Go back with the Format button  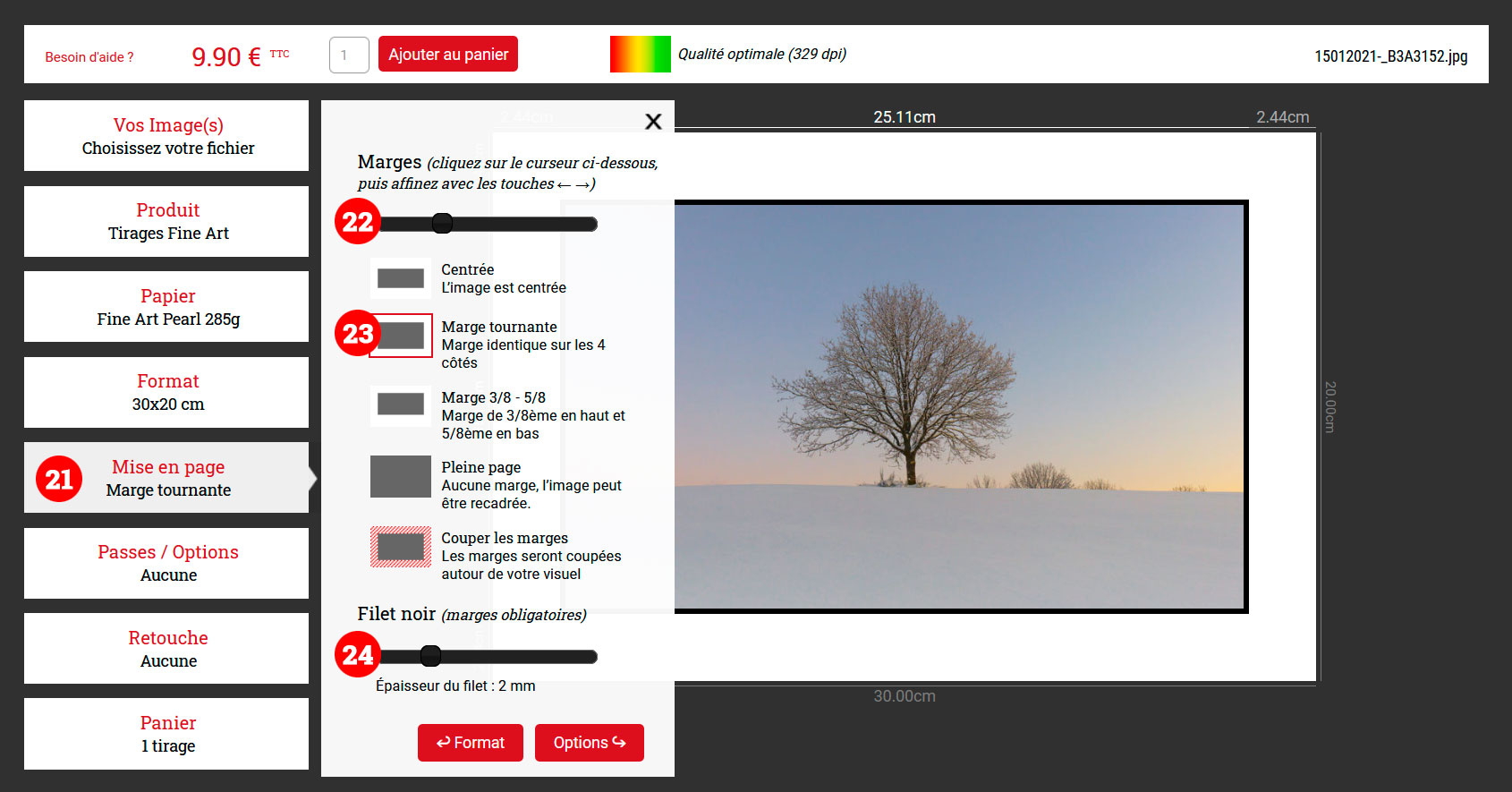(471, 743)
